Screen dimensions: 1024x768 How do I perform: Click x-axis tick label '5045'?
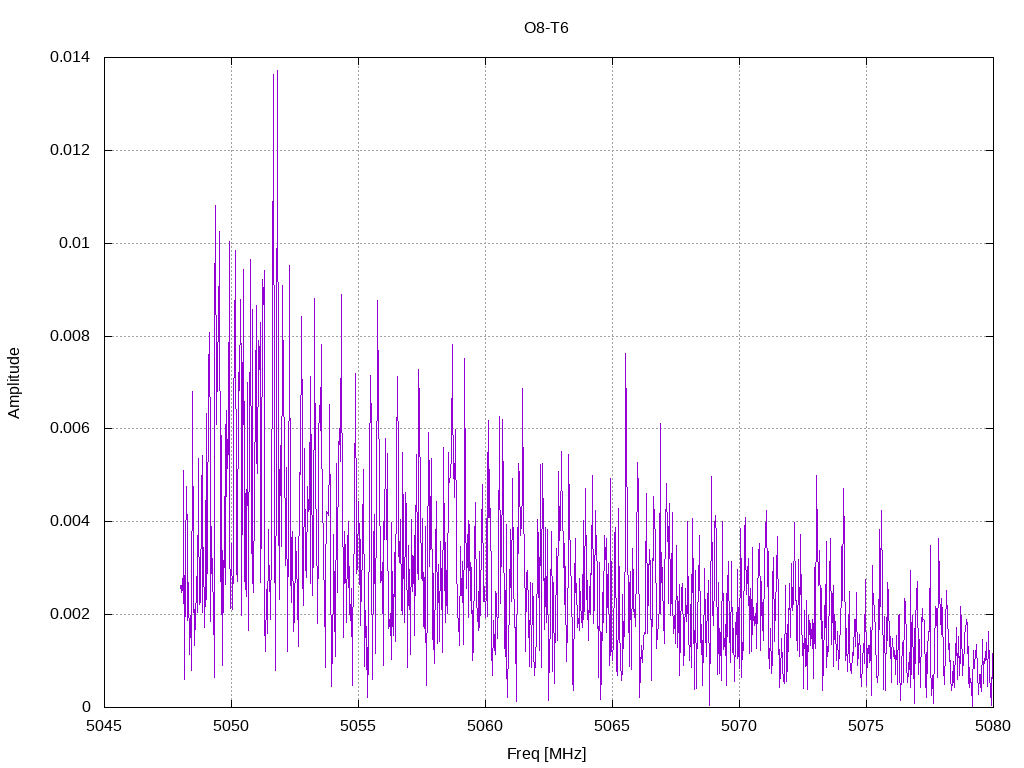pyautogui.click(x=104, y=726)
